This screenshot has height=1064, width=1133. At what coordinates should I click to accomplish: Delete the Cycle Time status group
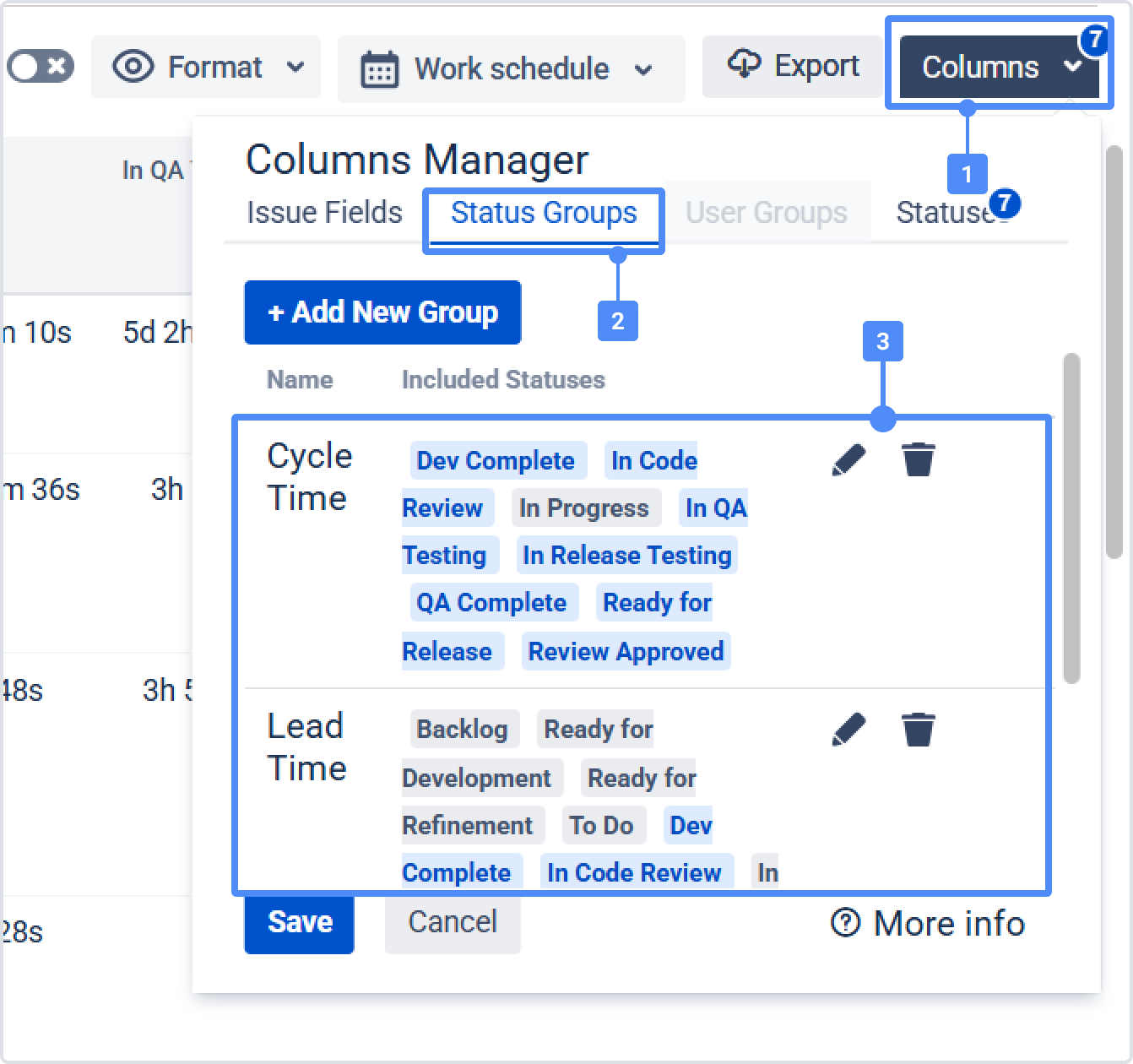coord(918,461)
